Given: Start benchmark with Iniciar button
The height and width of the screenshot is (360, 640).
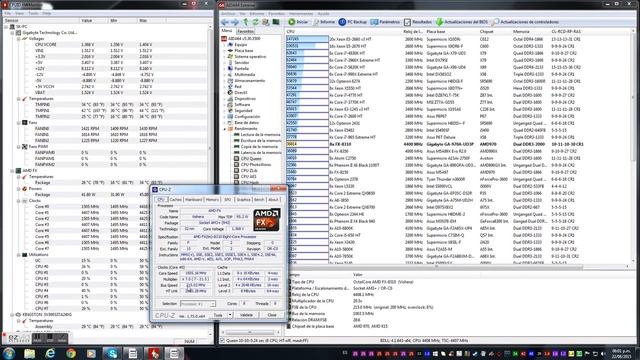Looking at the screenshot, I should (x=298, y=22).
